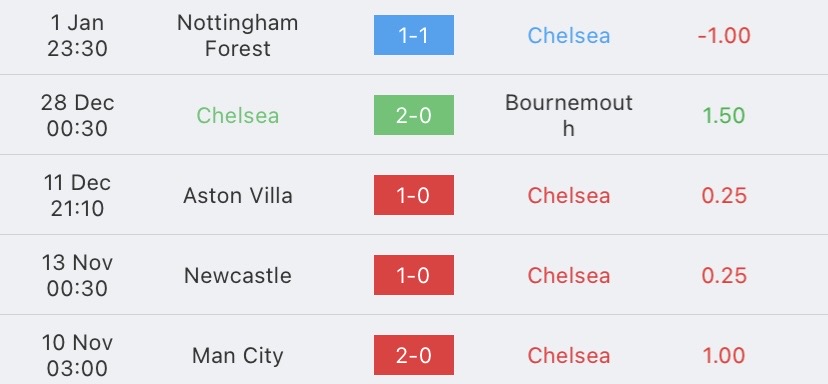Open the green 2-0 Chelsea vs Bournemouth score
This screenshot has height=384, width=828.
coord(413,115)
